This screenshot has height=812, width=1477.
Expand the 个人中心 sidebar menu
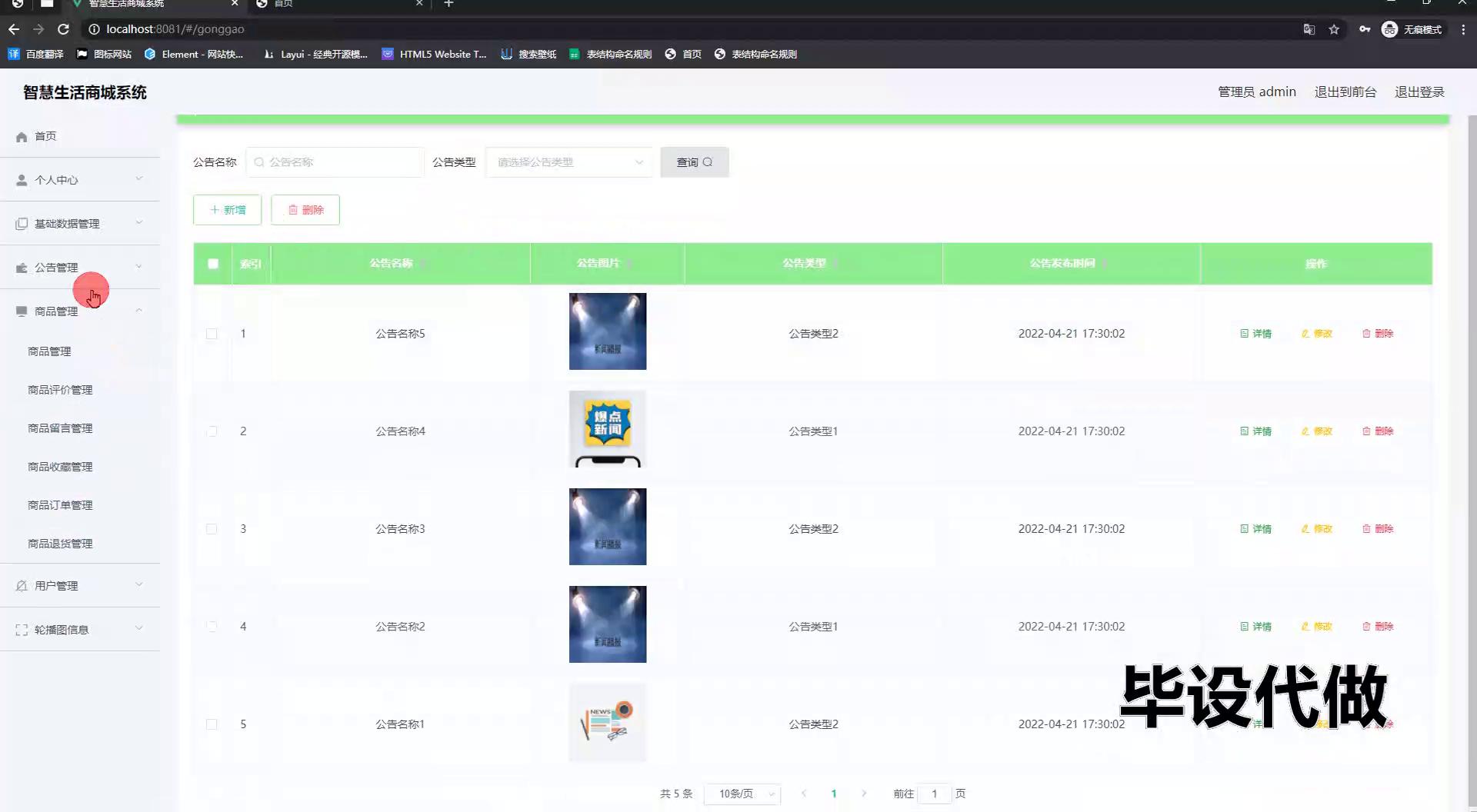tap(80, 180)
